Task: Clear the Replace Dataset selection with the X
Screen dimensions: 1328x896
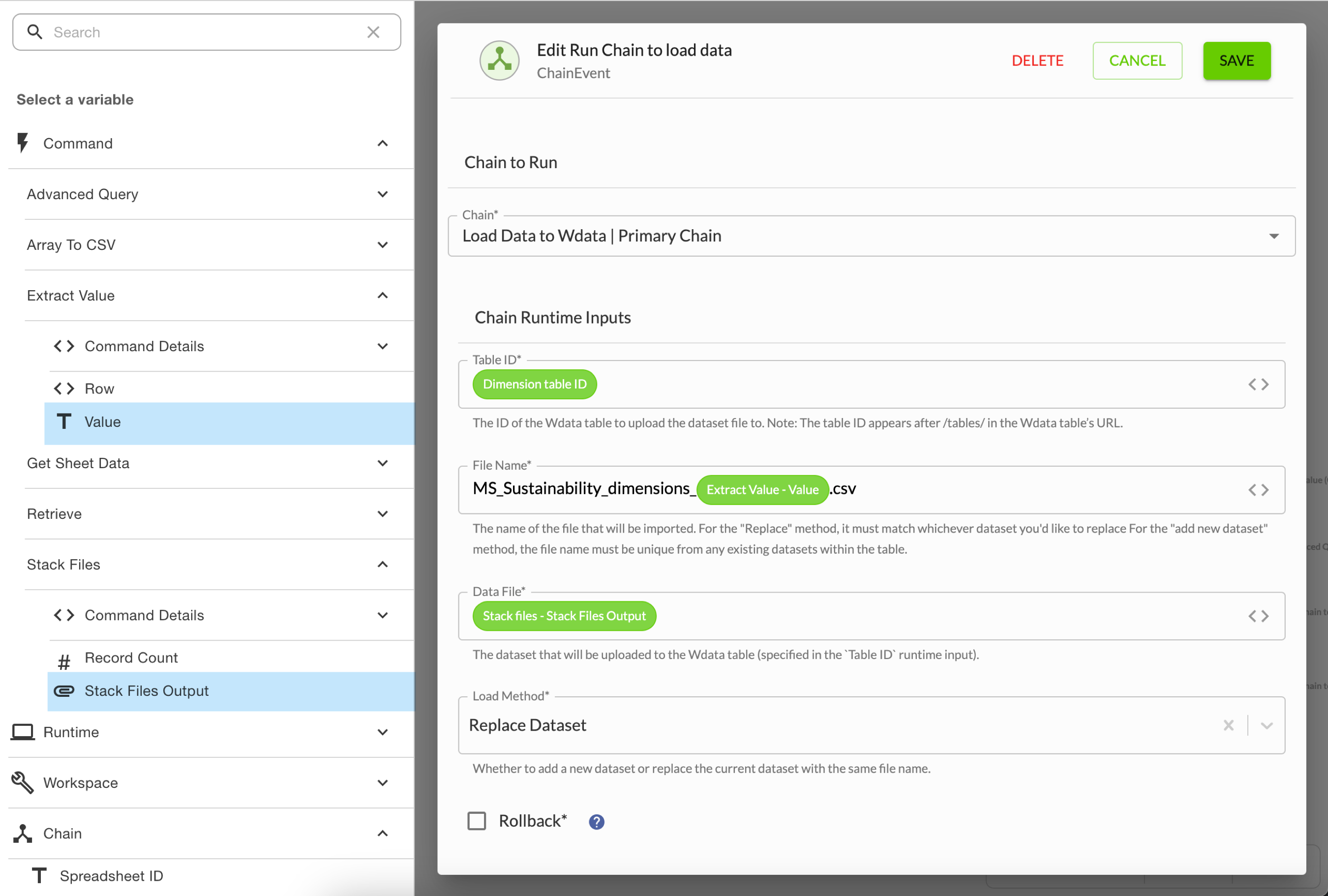Action: tap(1229, 725)
